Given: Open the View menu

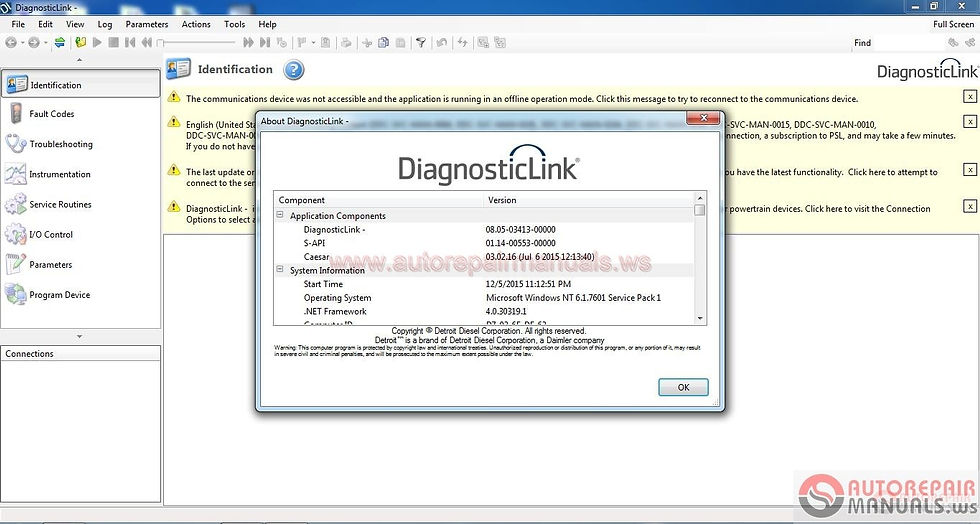Looking at the screenshot, I should 75,24.
